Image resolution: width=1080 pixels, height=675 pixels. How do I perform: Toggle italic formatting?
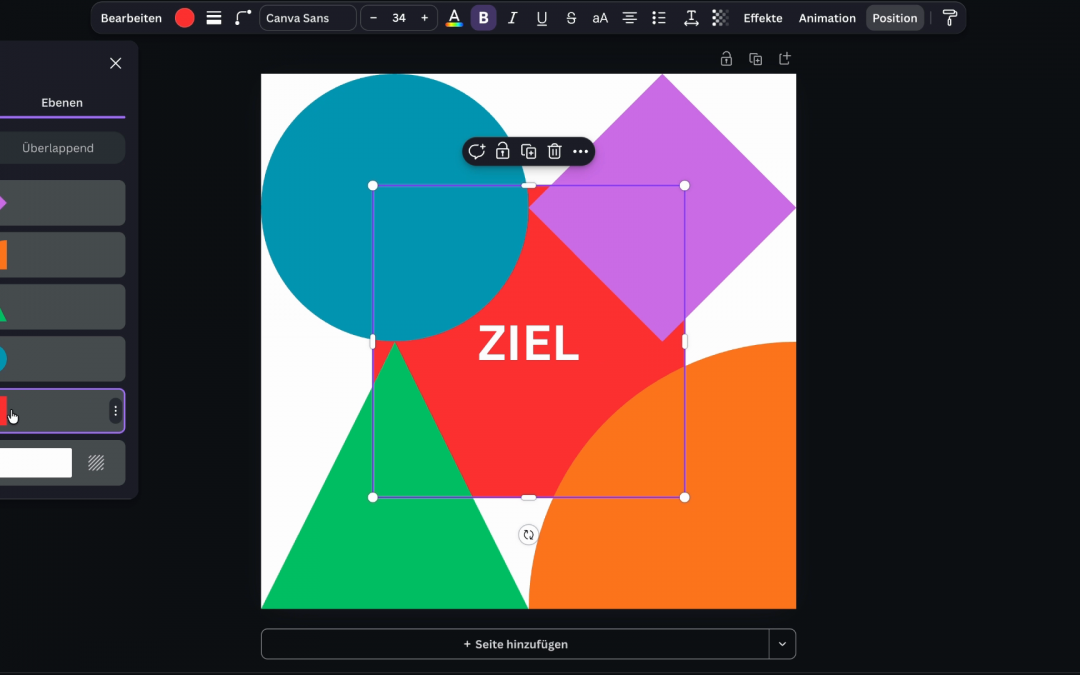click(512, 18)
